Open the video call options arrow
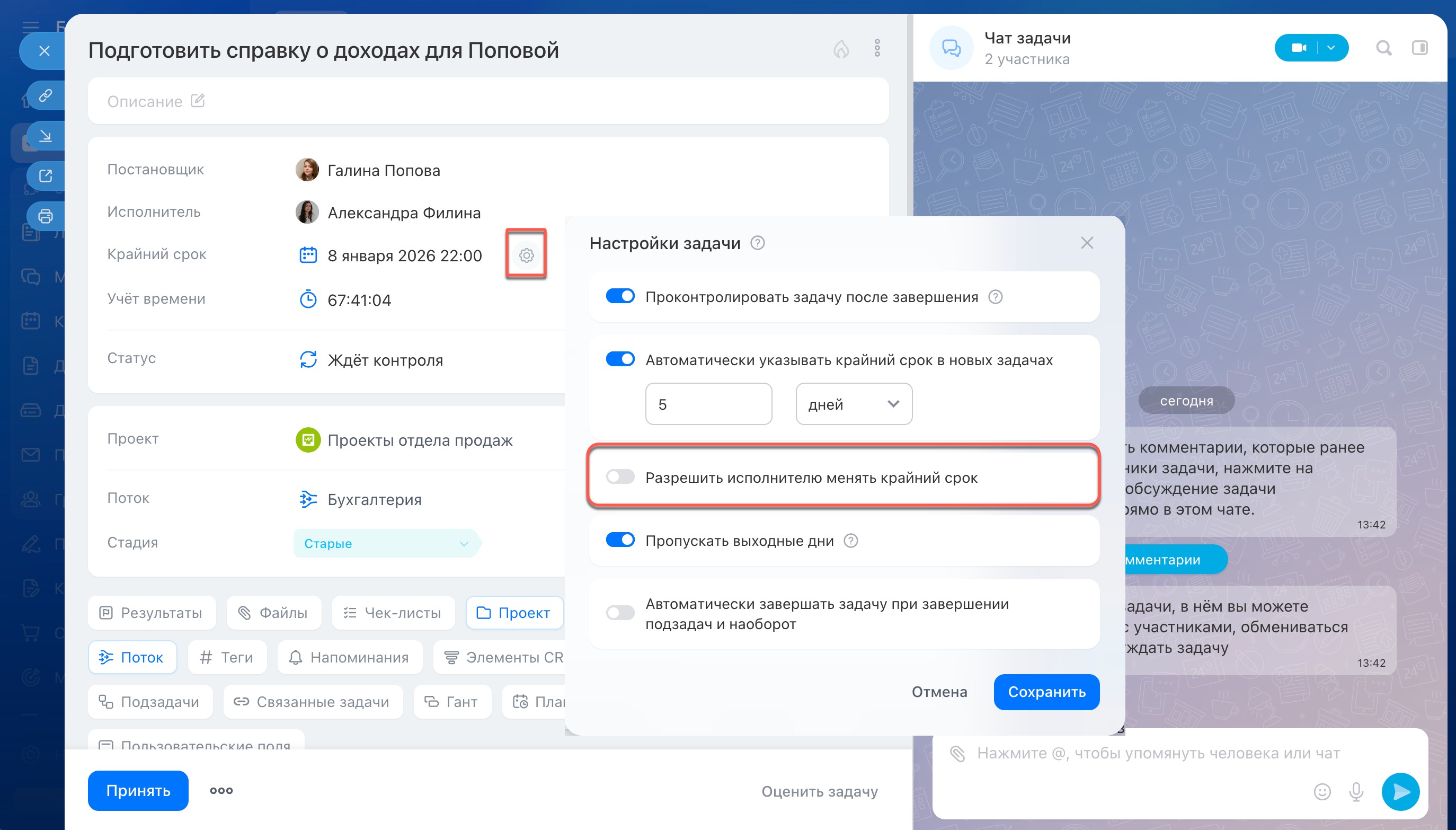The image size is (1456, 830). pos(1331,48)
